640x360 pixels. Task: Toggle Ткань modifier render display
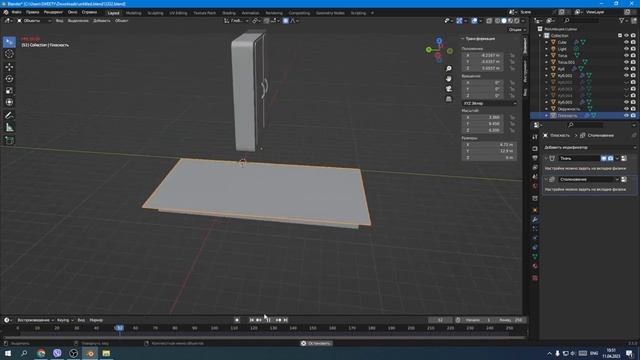(610, 158)
